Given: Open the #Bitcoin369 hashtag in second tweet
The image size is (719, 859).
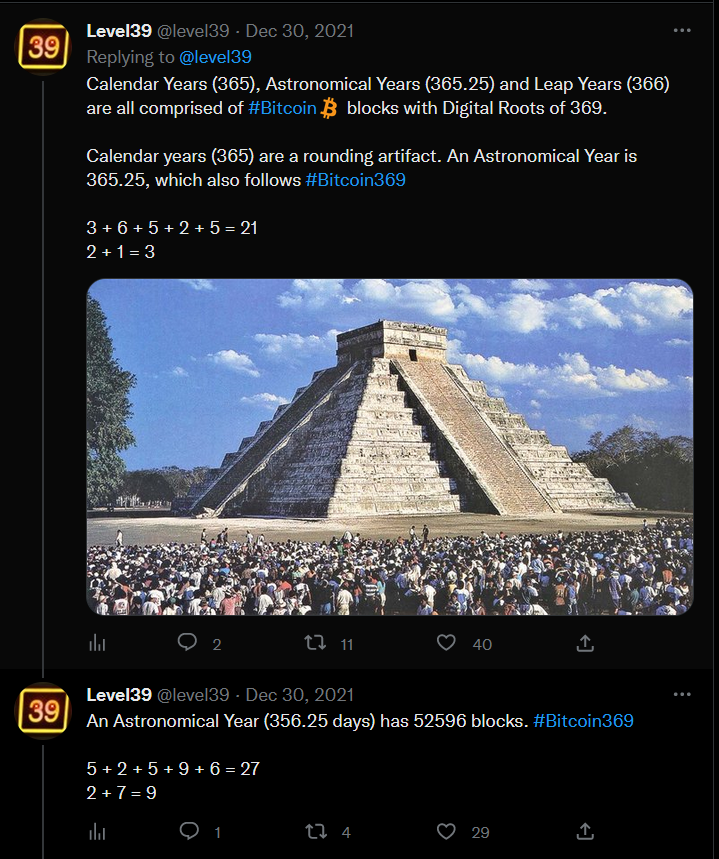Looking at the screenshot, I should coord(583,720).
